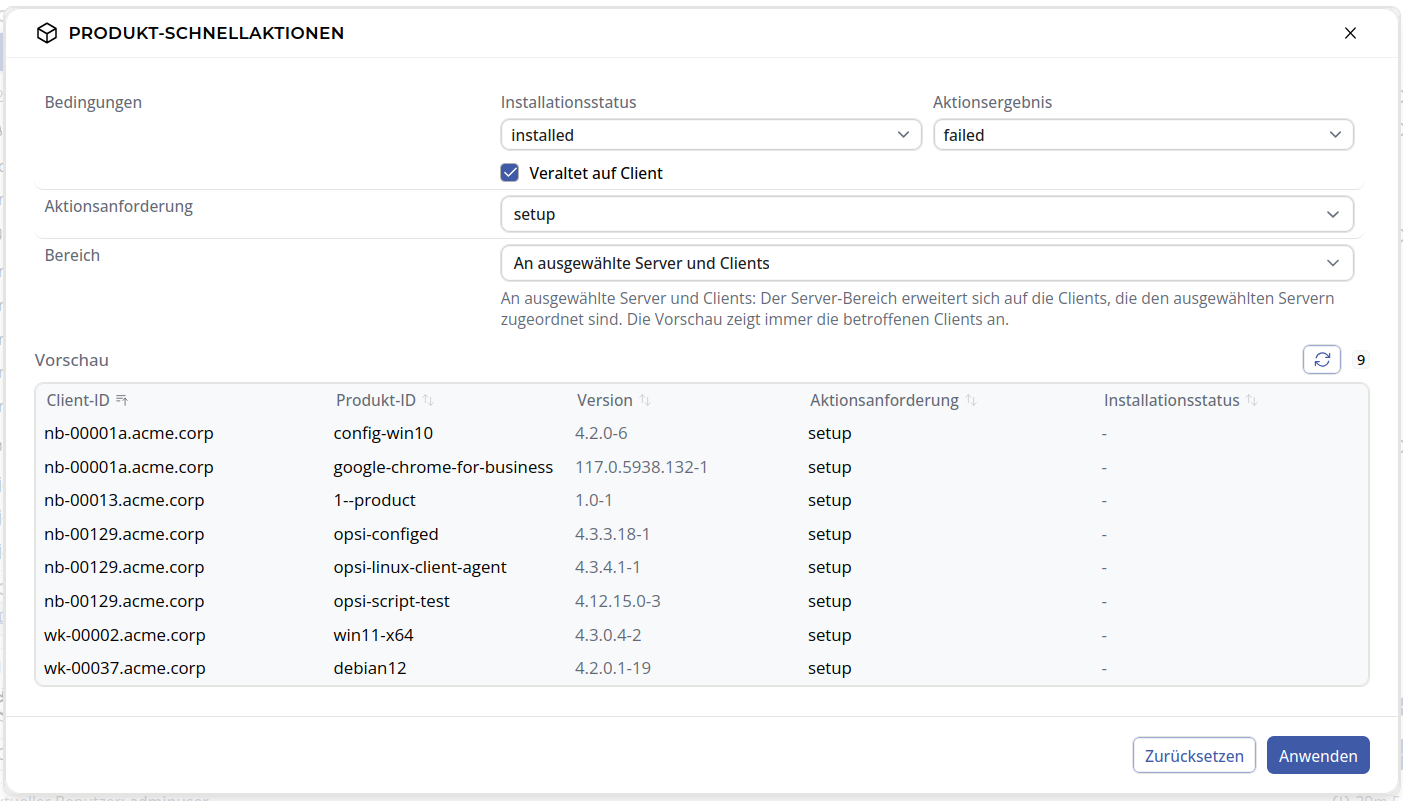Screen dimensions: 1403x801
Task: Click client nb-00013.acme.corp in preview table
Action: 124,500
